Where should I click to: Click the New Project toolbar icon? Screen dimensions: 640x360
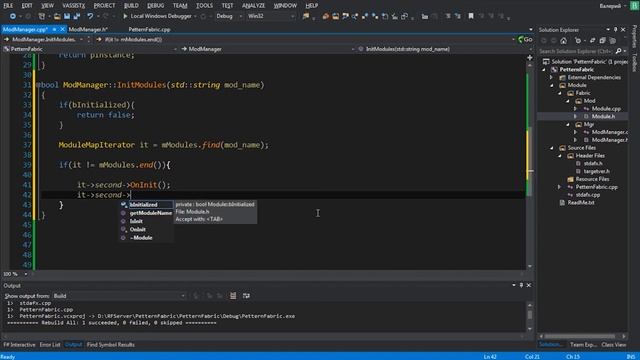click(x=41, y=16)
